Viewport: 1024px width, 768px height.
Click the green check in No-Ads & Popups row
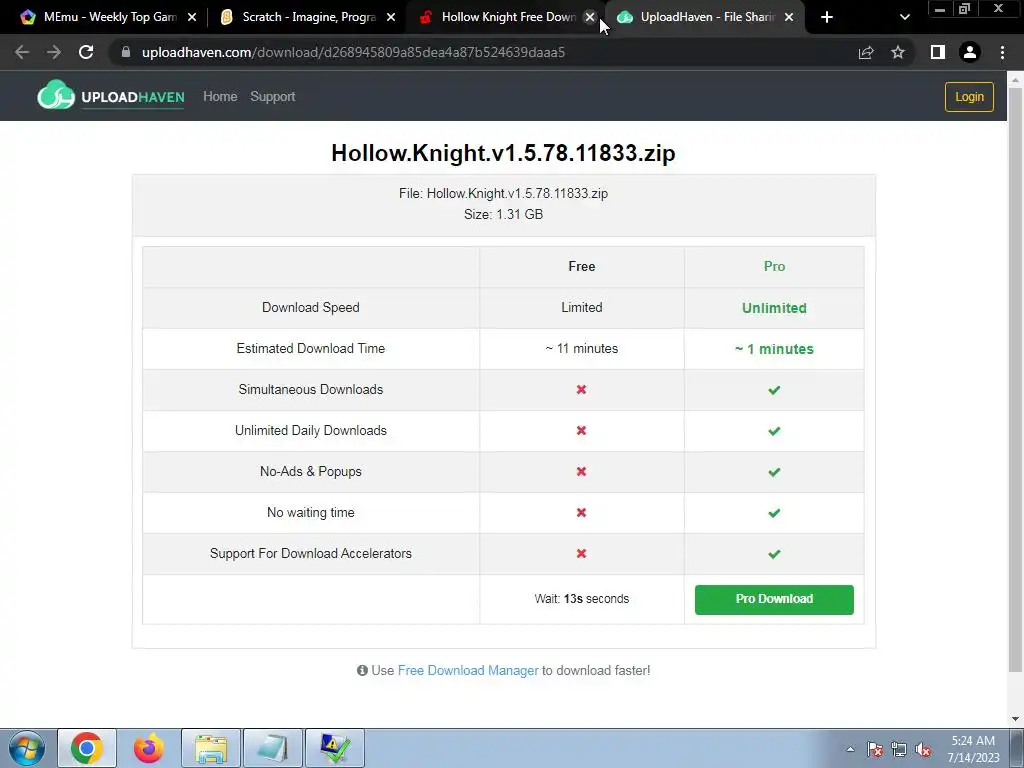pos(774,472)
